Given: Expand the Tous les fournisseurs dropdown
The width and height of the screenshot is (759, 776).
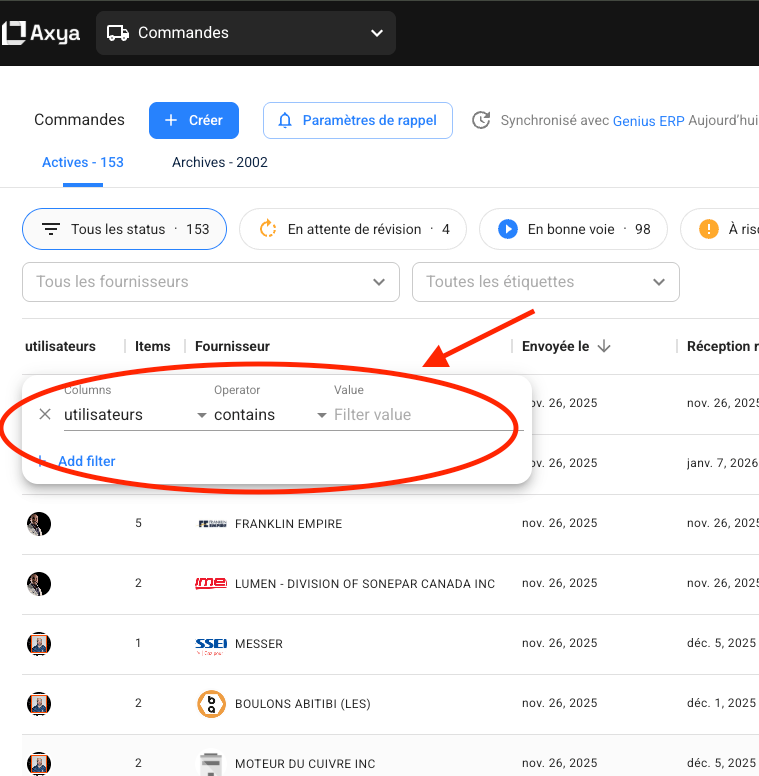Looking at the screenshot, I should coord(211,282).
